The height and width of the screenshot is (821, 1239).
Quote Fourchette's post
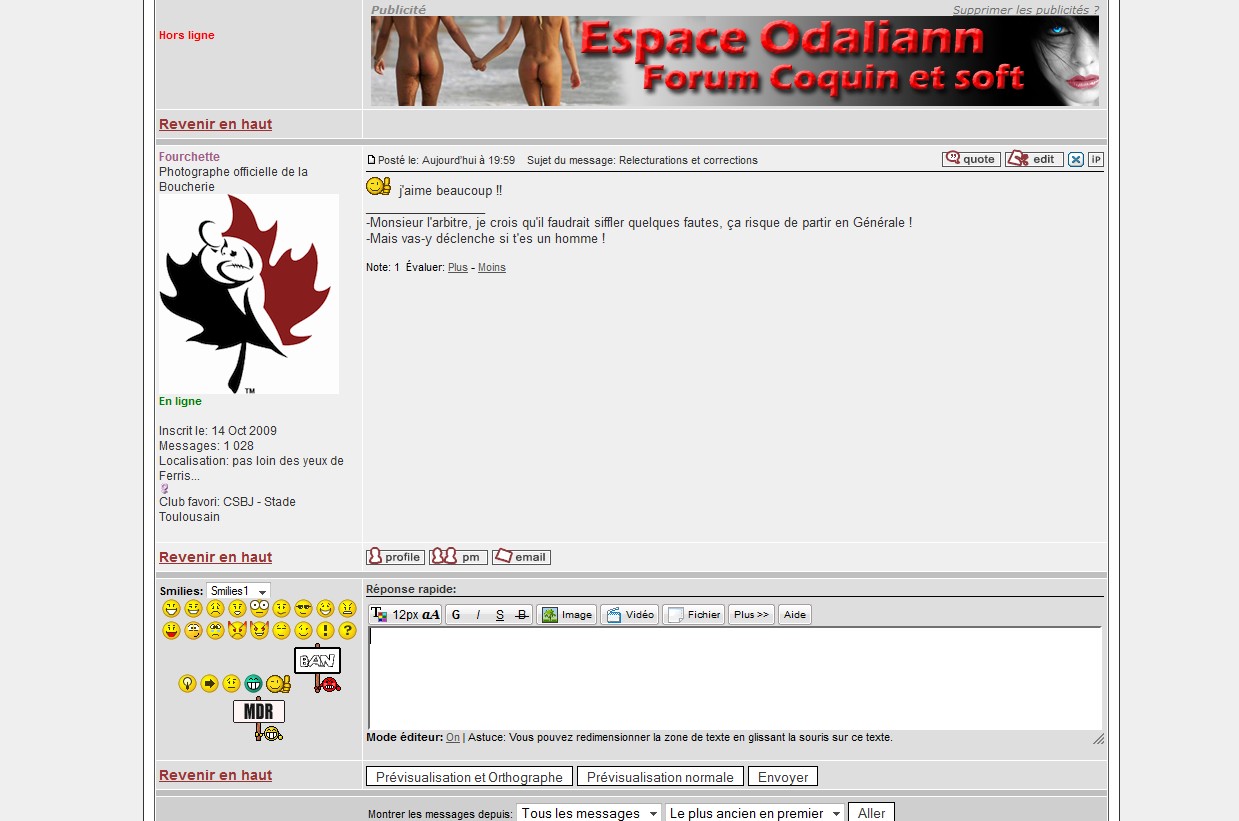971,159
